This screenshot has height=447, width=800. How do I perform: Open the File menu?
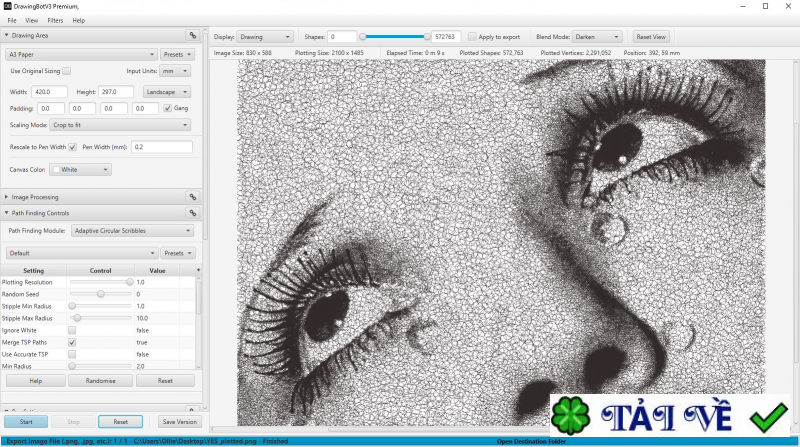pos(12,20)
